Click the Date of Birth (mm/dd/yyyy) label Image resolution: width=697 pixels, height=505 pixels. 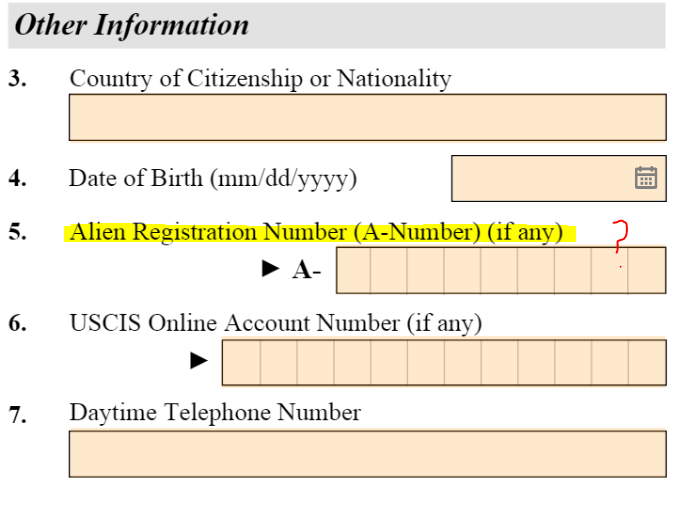(212, 179)
